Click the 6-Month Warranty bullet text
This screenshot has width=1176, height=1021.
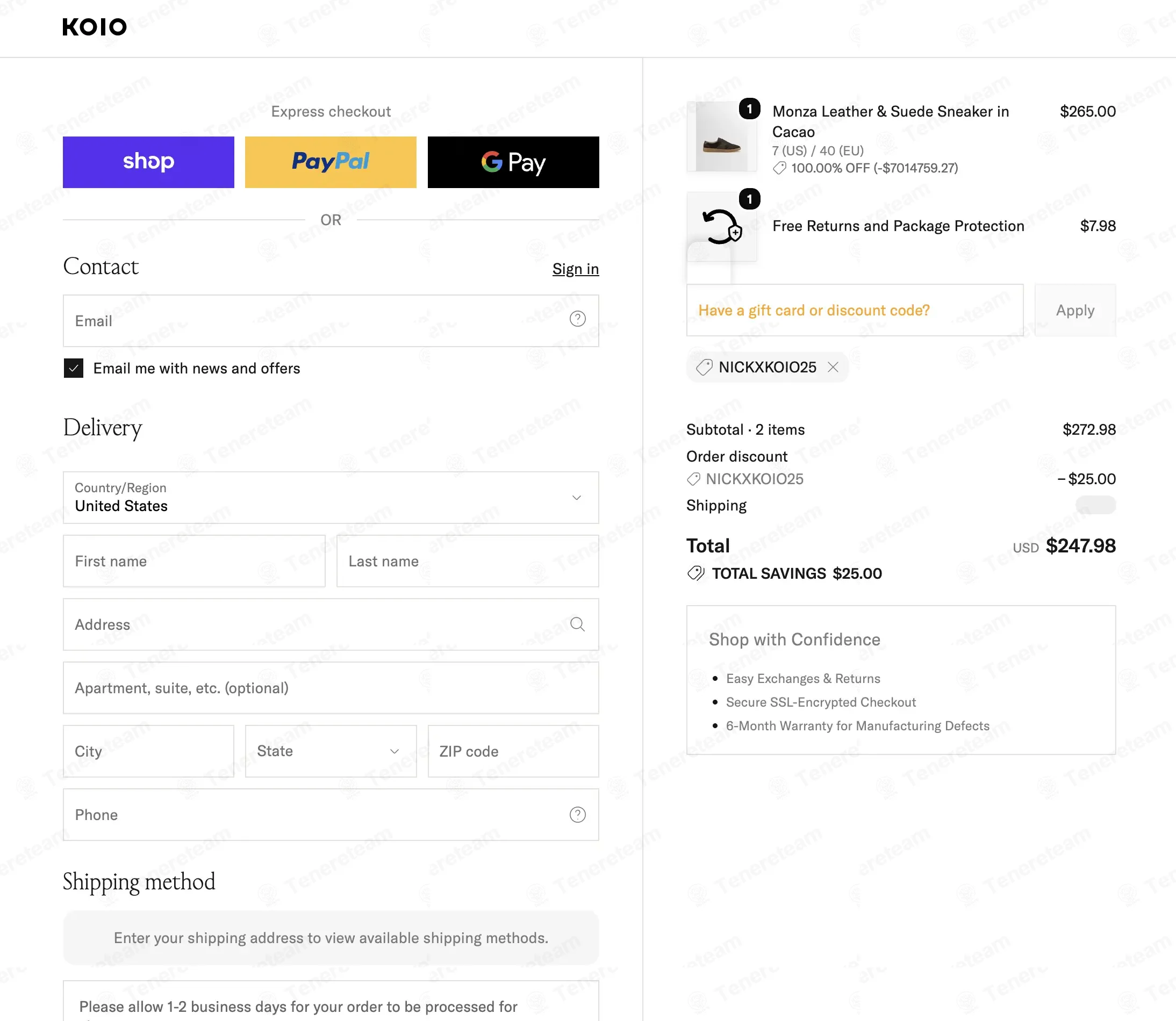(x=857, y=726)
